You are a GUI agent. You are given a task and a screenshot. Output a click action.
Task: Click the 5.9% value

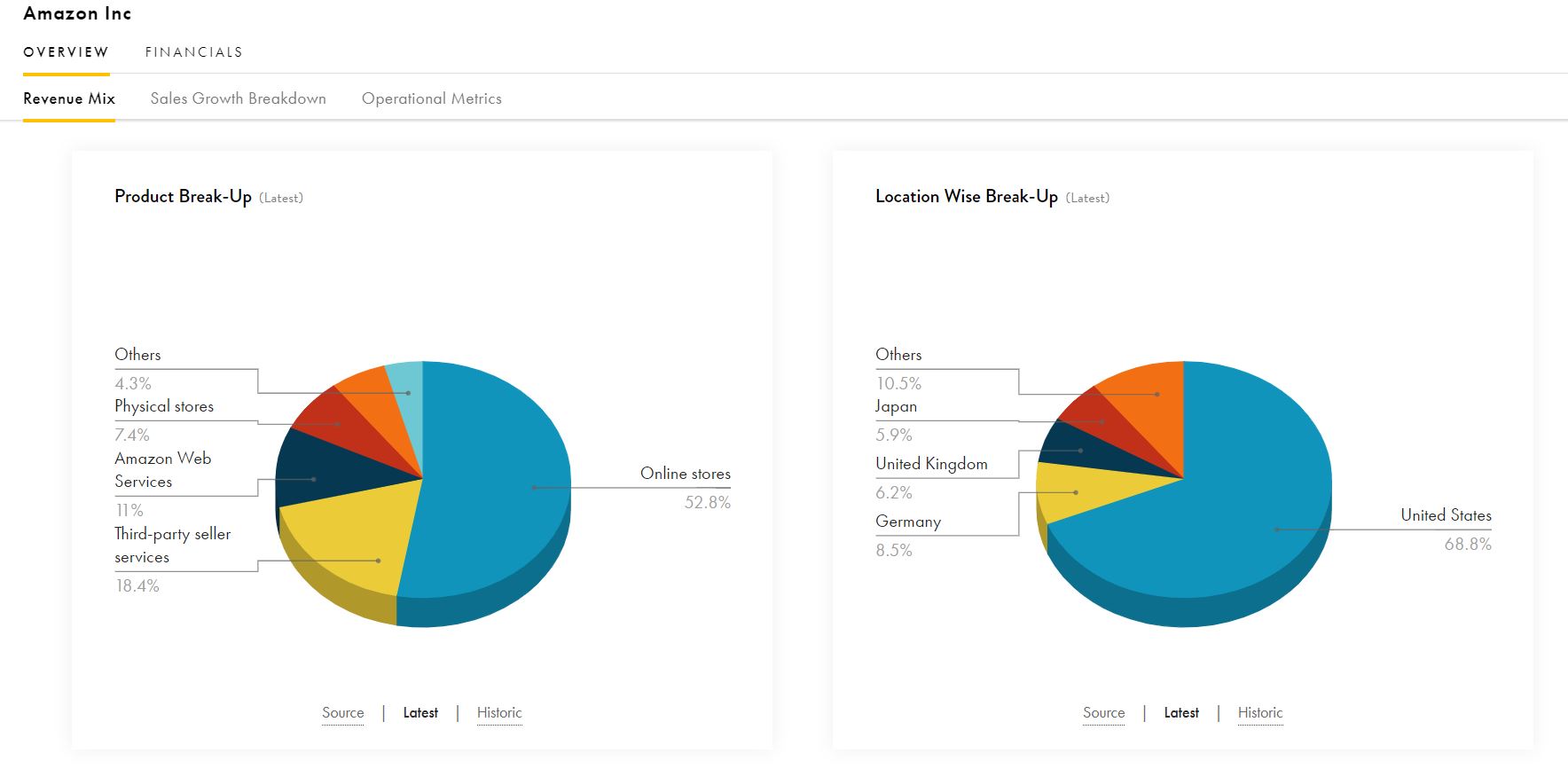pyautogui.click(x=894, y=436)
